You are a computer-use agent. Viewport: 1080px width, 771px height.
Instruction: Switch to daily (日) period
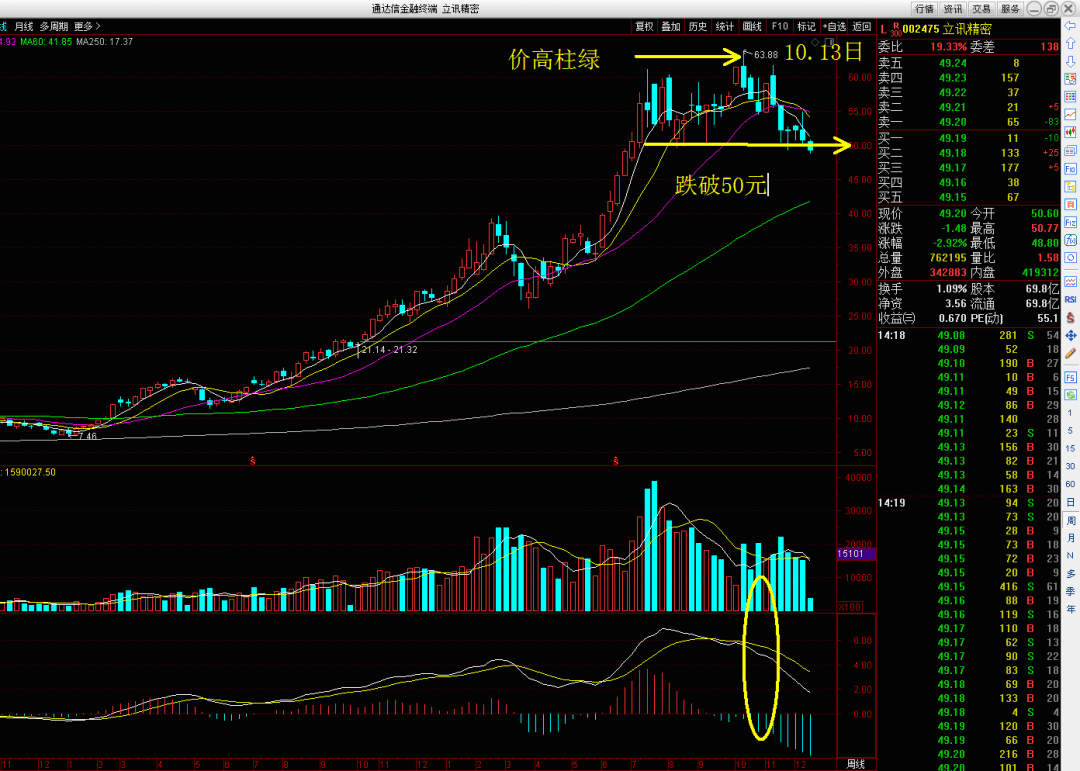1070,502
